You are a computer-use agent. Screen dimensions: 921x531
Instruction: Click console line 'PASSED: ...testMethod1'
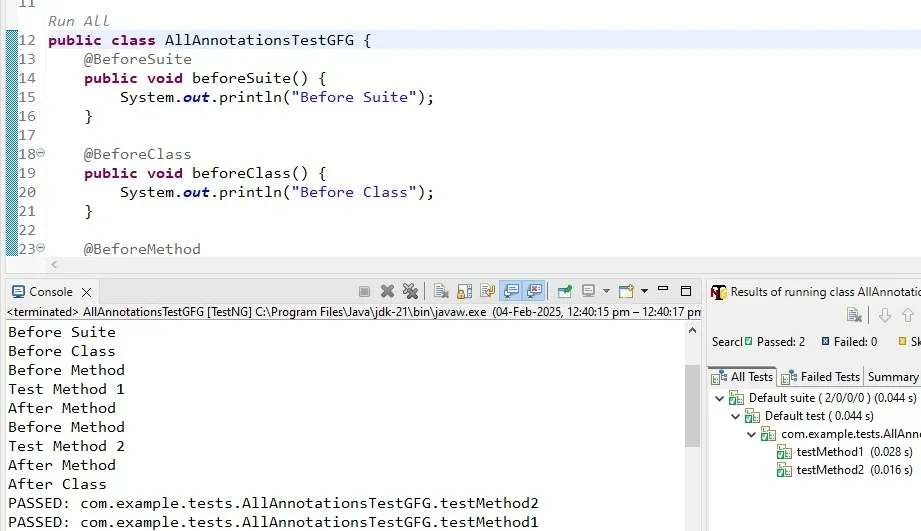273,522
